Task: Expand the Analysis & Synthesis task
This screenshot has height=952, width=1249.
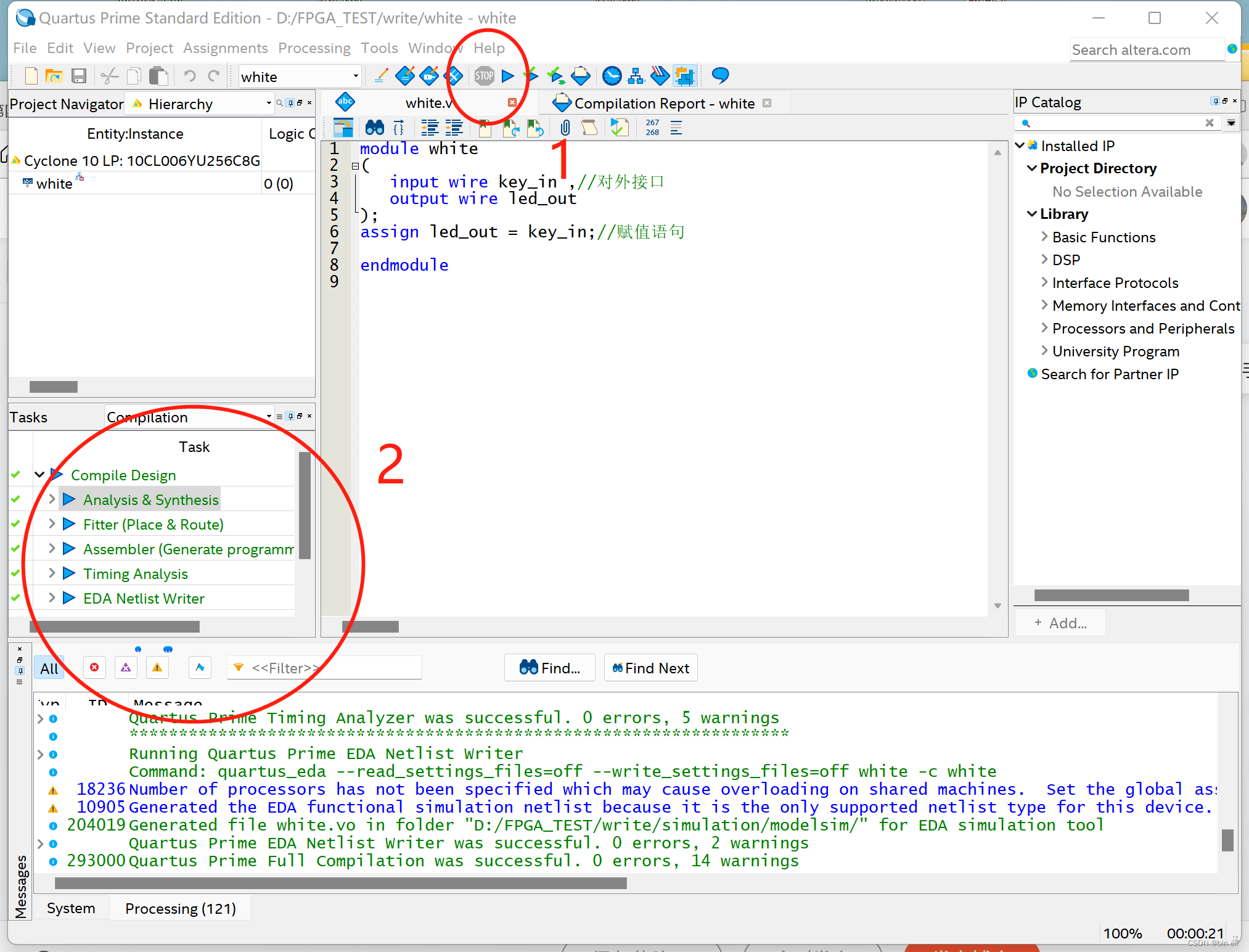Action: tap(52, 499)
